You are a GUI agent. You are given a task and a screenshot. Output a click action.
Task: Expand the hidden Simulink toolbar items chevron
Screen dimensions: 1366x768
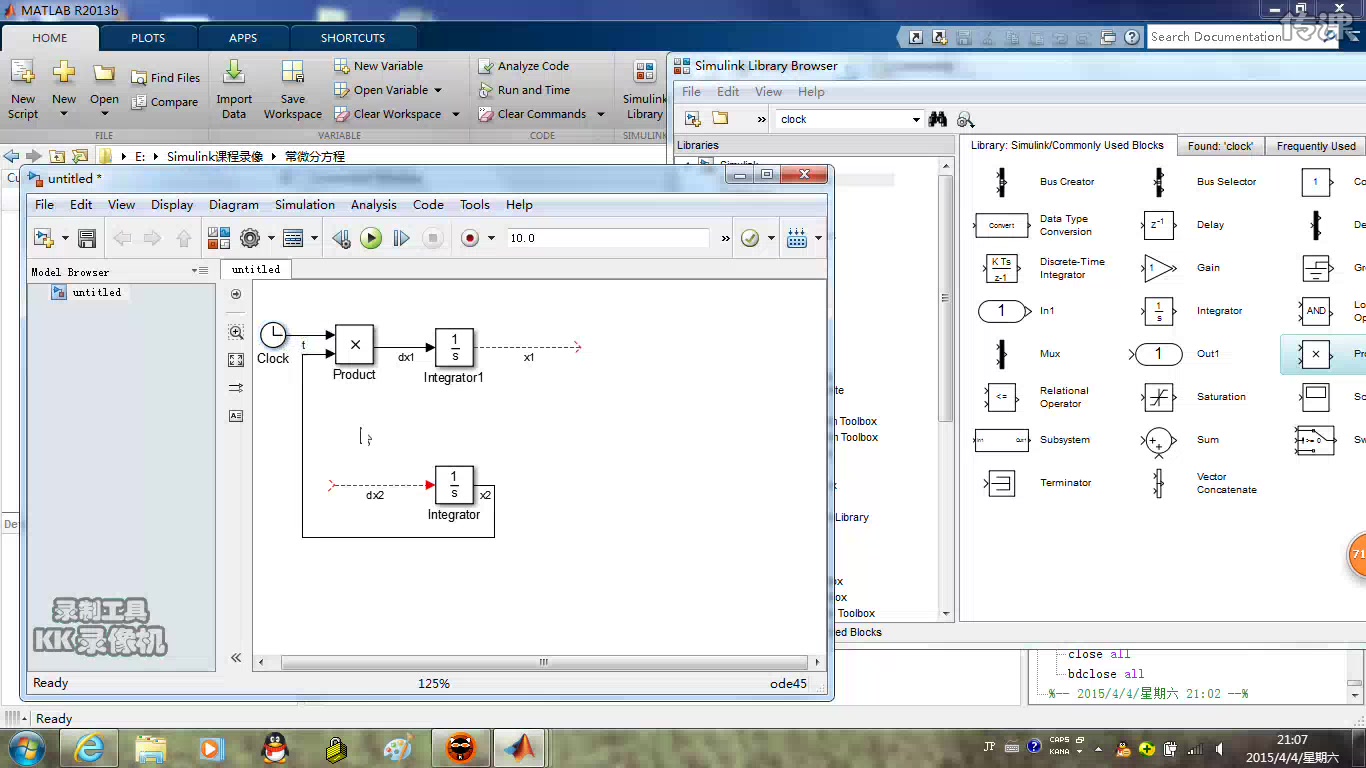pyautogui.click(x=725, y=238)
